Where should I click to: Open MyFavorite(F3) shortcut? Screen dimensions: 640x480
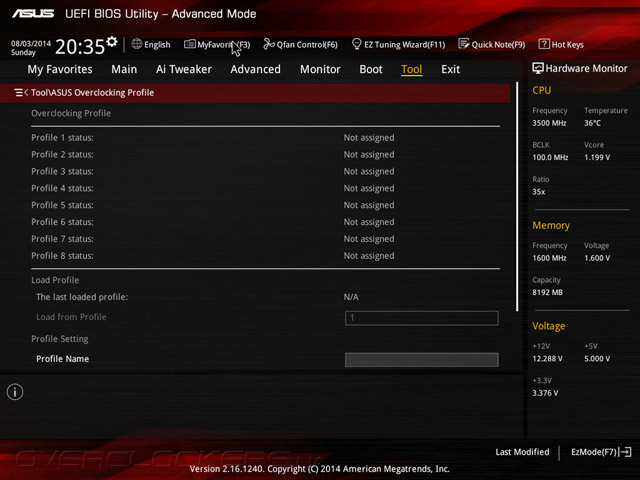[217, 44]
